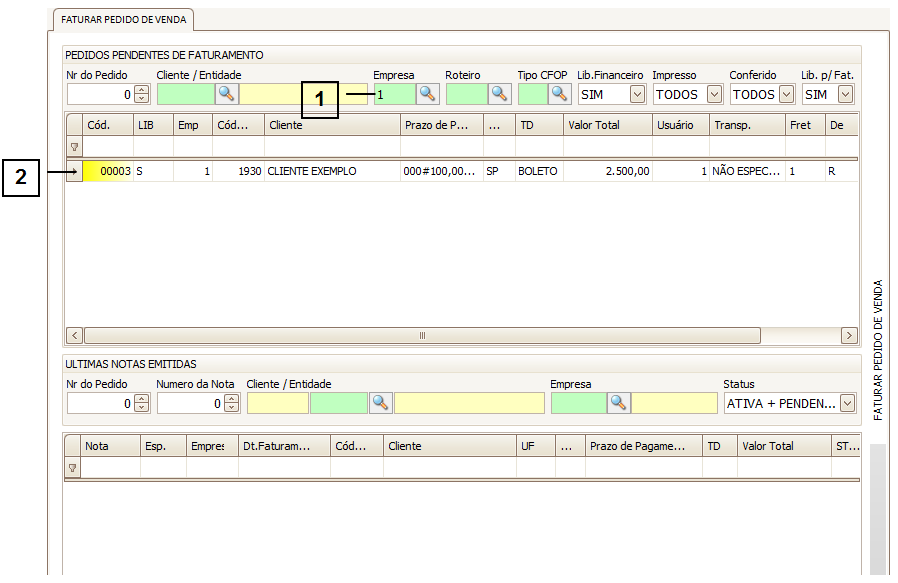The height and width of the screenshot is (583, 898).
Task: Click the Nr do Pedido stepper in pending orders
Action: click(x=141, y=94)
